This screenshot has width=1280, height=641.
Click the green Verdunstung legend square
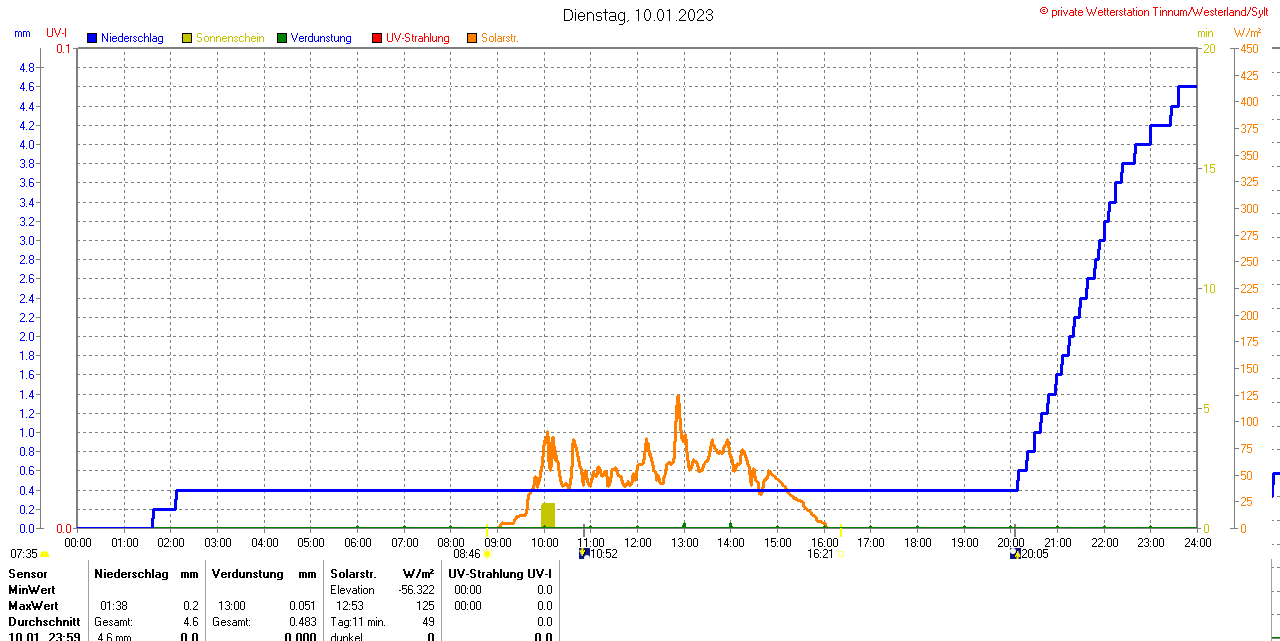[x=282, y=38]
